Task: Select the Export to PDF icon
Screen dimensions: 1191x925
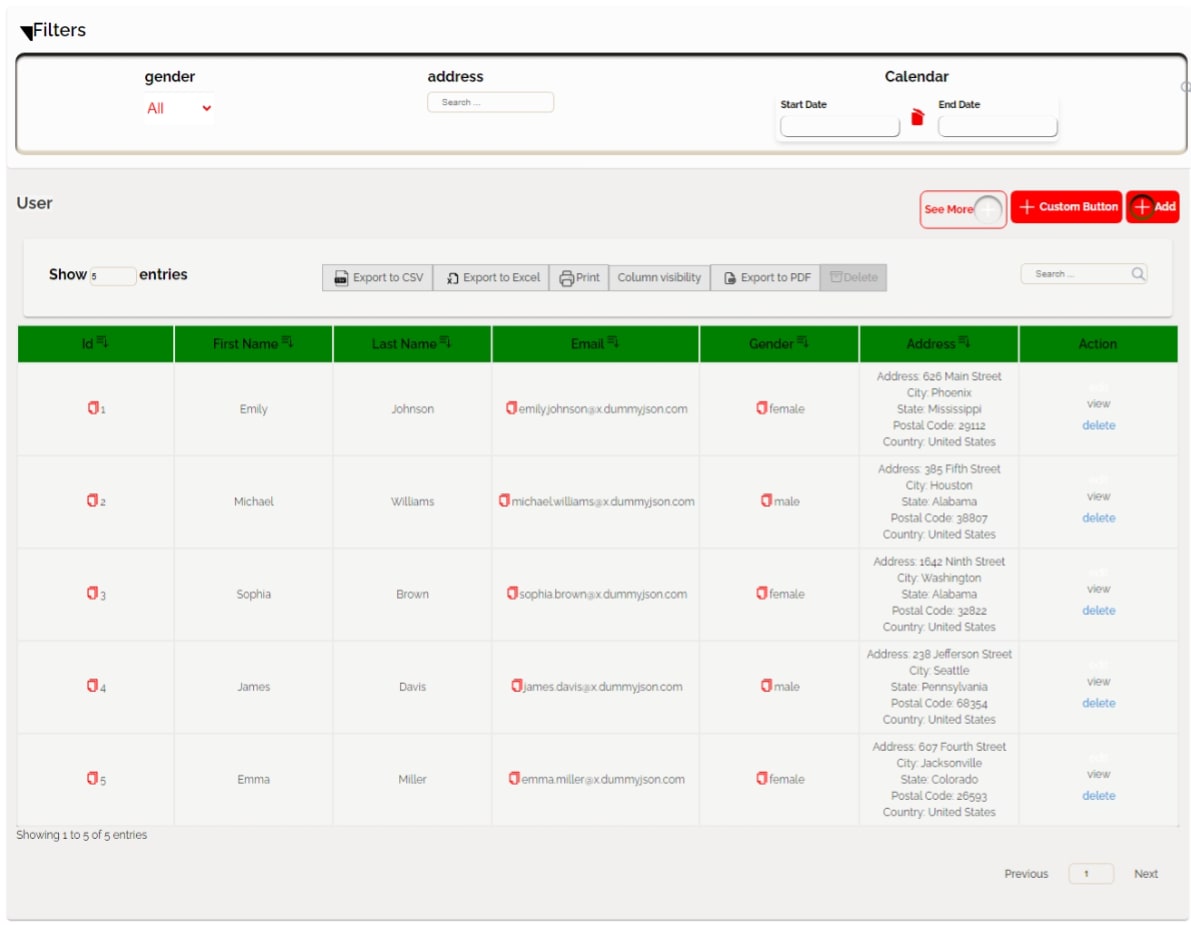Action: 730,278
